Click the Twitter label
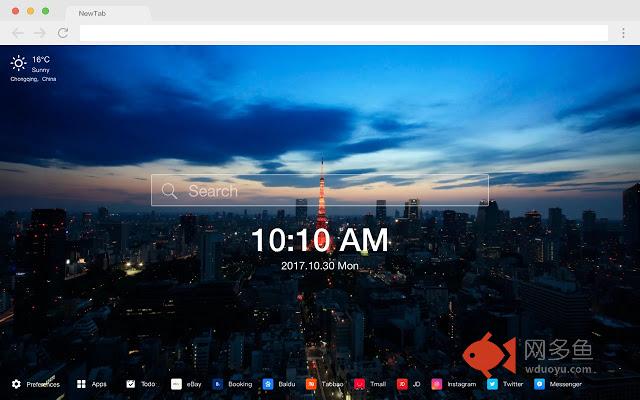This screenshot has width=640, height=400. click(x=513, y=384)
